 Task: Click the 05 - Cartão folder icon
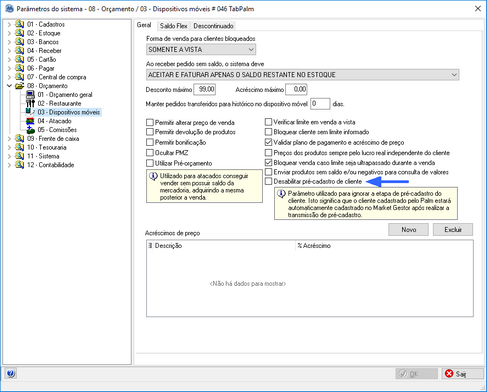click(x=20, y=59)
